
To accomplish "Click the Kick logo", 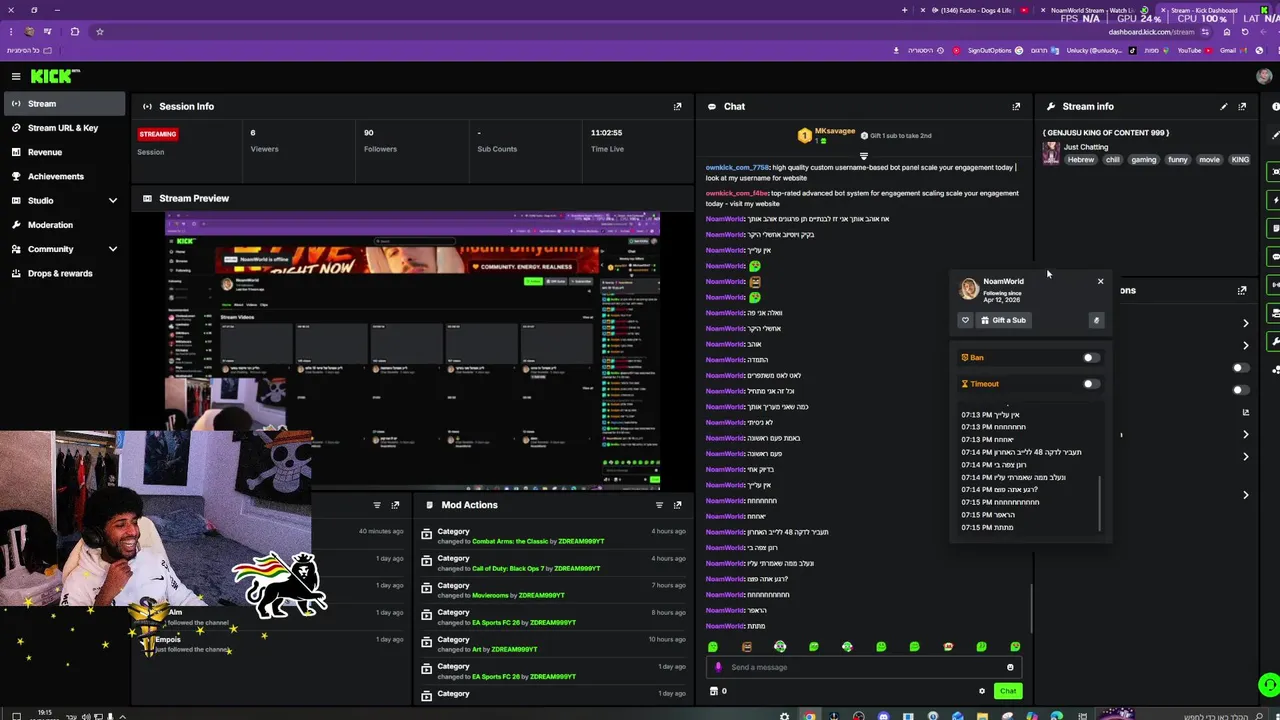I will coord(55,76).
